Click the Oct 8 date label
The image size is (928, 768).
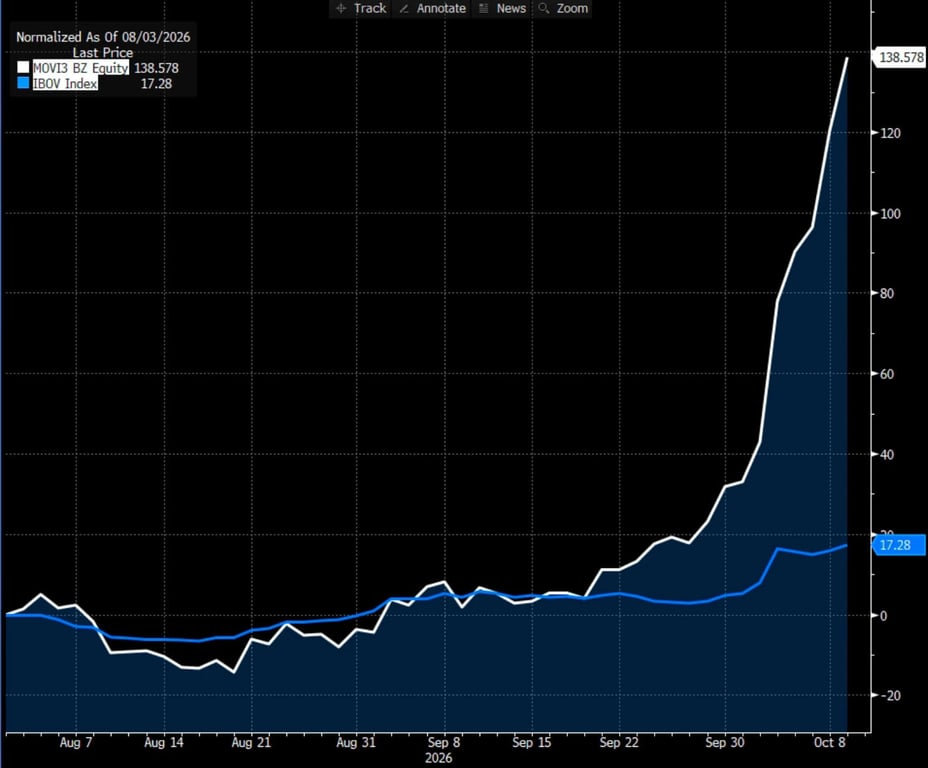point(830,743)
